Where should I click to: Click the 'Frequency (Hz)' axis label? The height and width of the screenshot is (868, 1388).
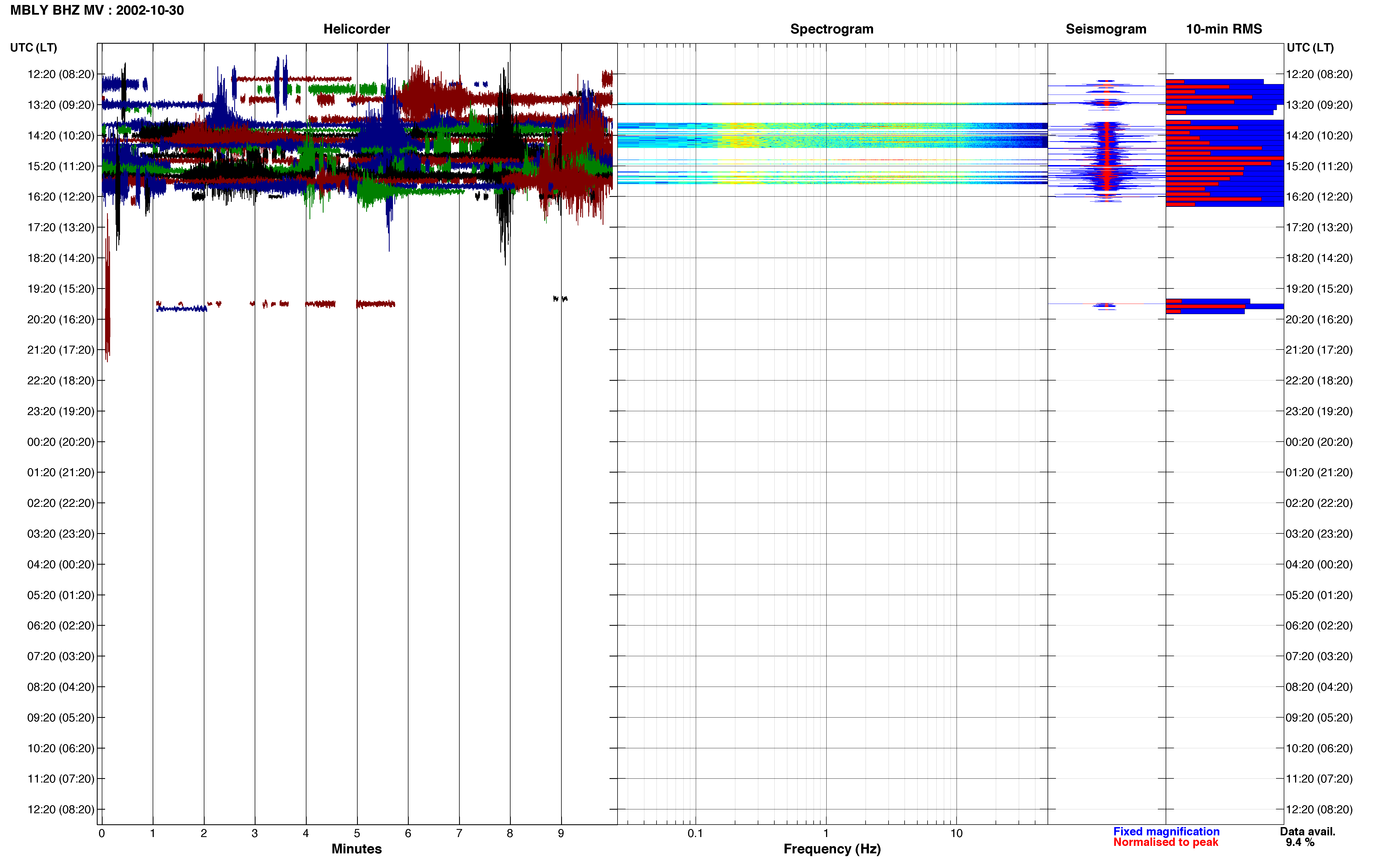pyautogui.click(x=832, y=848)
